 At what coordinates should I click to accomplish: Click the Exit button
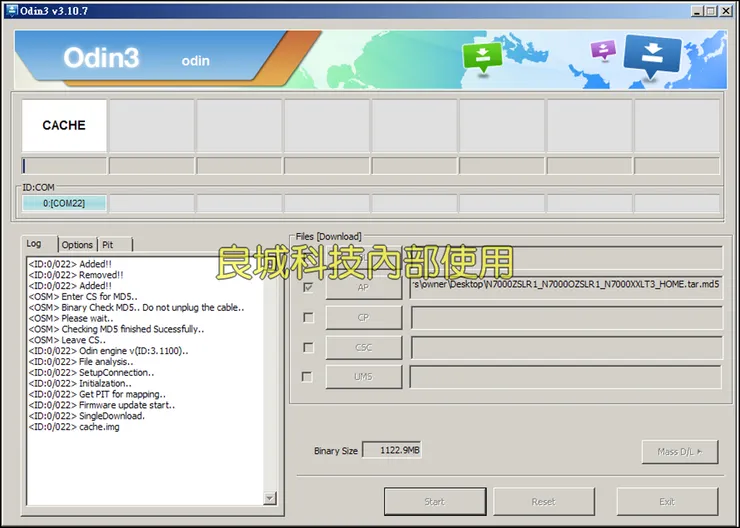(x=667, y=502)
